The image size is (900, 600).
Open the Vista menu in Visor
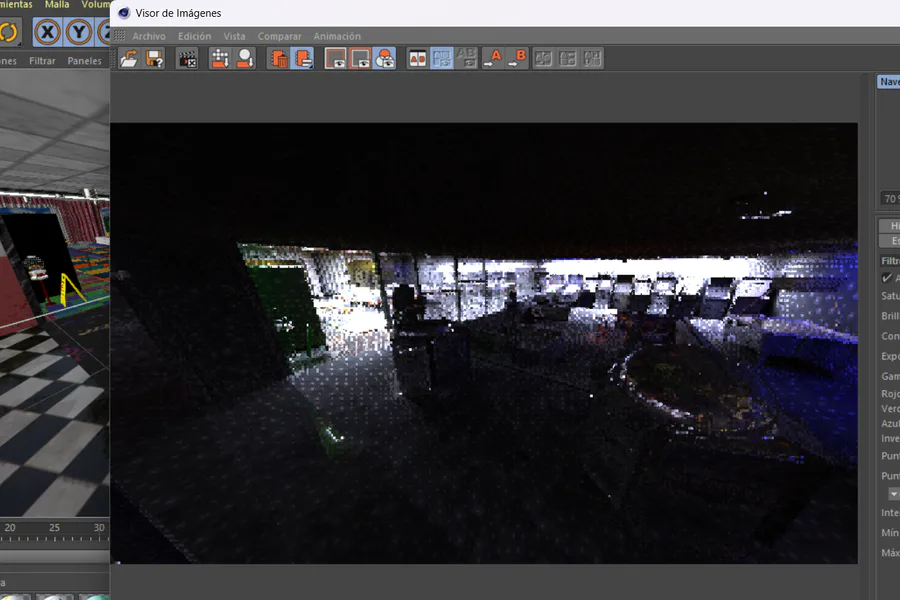[x=234, y=36]
